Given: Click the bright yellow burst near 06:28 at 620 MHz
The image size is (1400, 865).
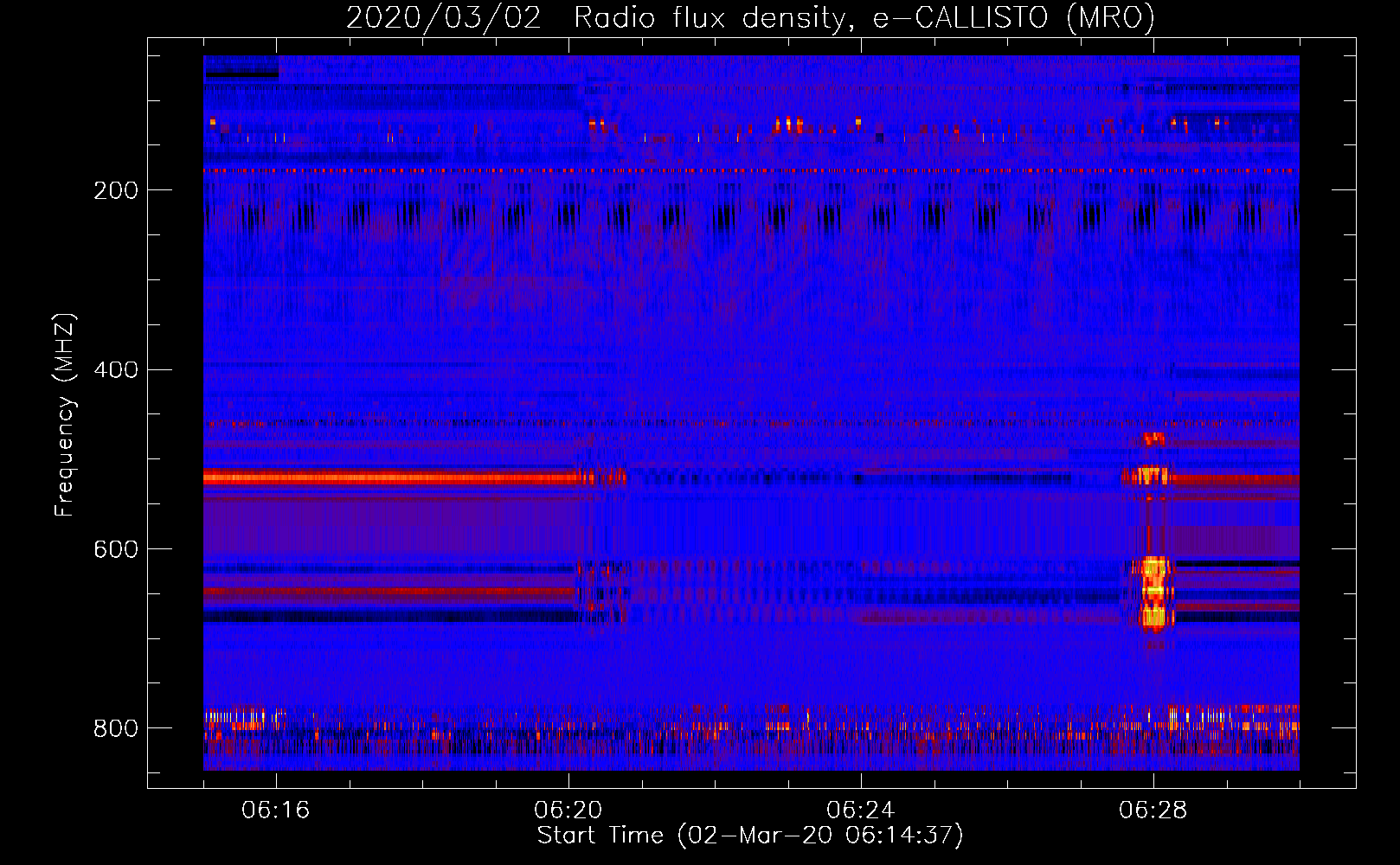Looking at the screenshot, I should [1154, 568].
